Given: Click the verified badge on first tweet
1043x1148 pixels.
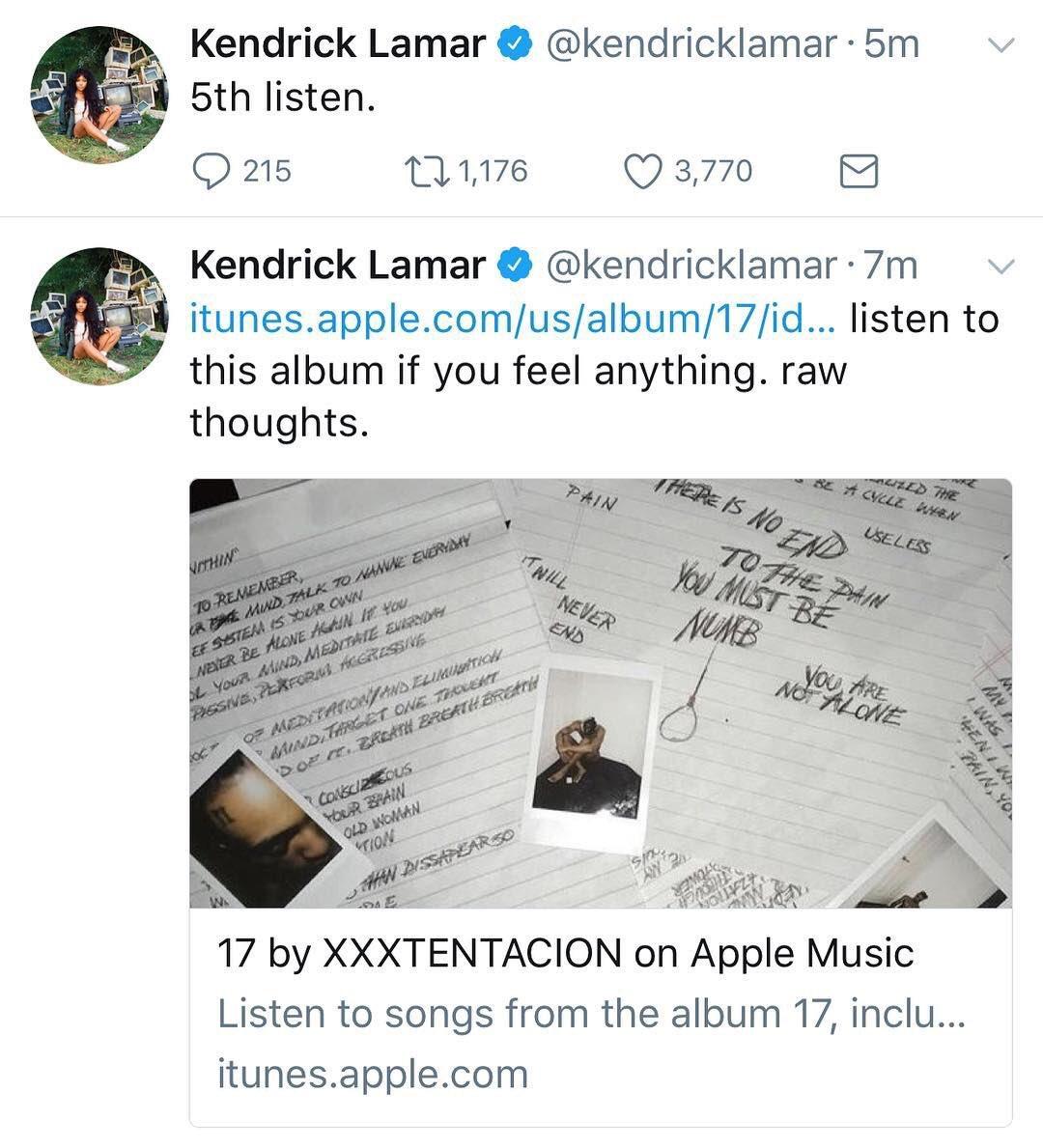Looking at the screenshot, I should point(515,44).
